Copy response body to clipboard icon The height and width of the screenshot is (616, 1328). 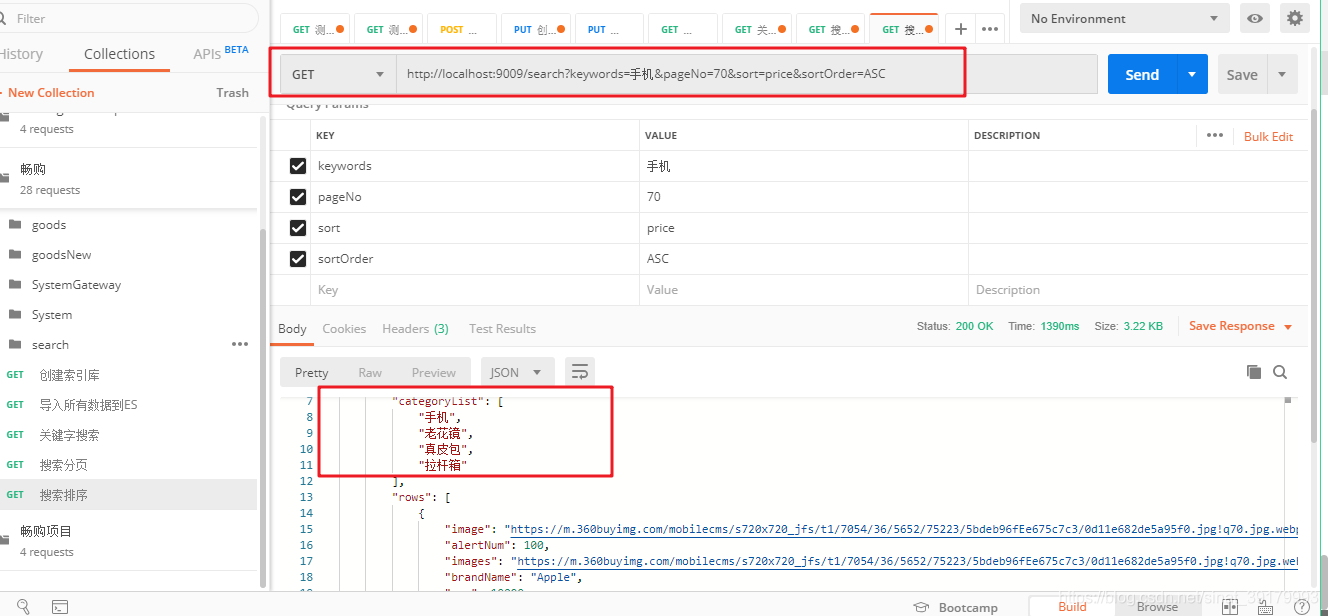pyautogui.click(x=1254, y=372)
